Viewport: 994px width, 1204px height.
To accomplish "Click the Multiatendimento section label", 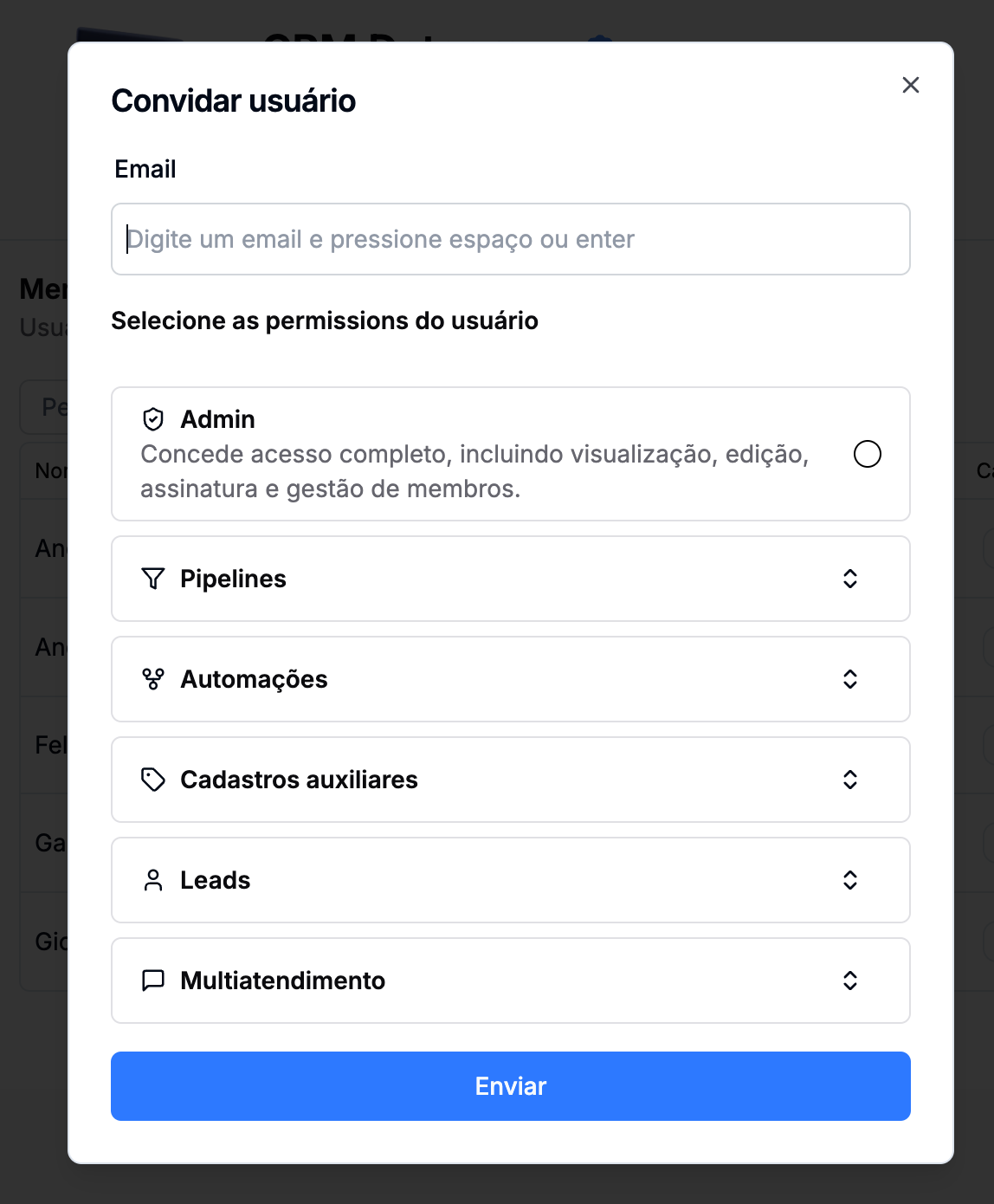I will 282,981.
